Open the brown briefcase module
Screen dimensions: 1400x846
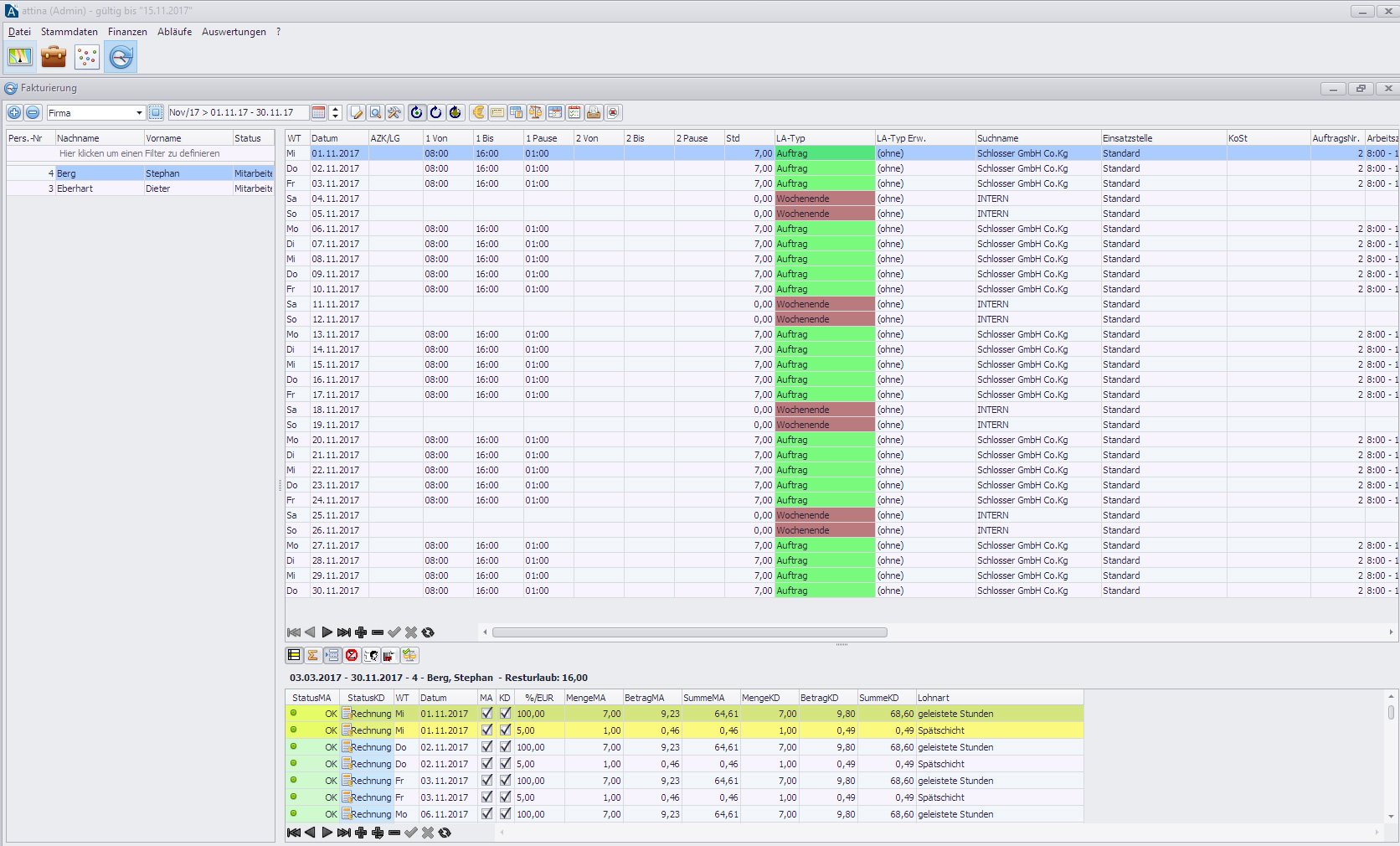[54, 57]
